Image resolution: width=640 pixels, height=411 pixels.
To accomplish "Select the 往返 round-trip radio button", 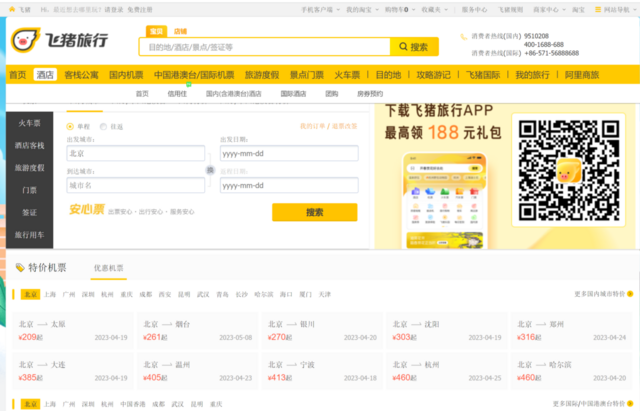I will 103,127.
